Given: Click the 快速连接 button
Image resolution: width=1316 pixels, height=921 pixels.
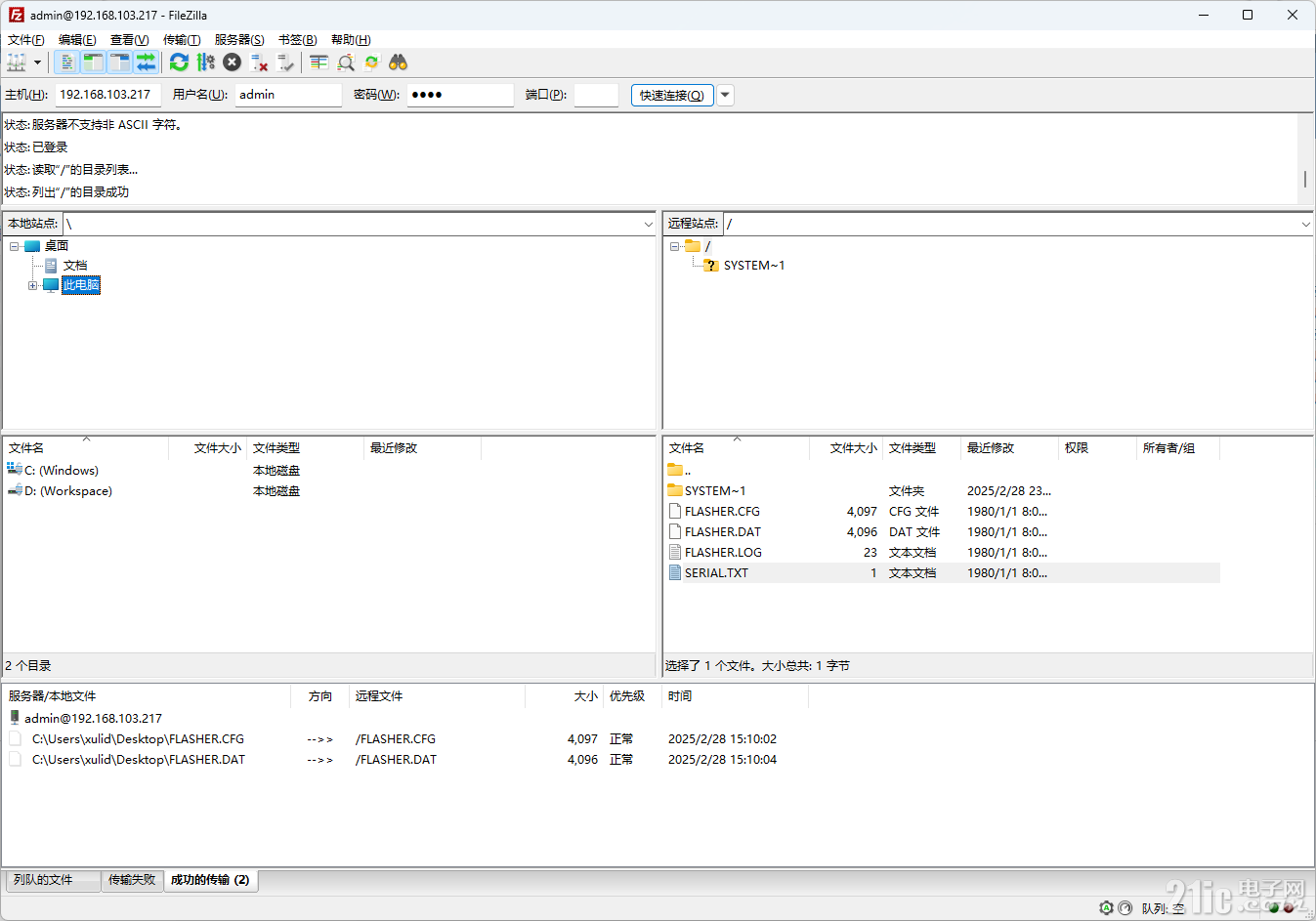Looking at the screenshot, I should click(x=672, y=95).
